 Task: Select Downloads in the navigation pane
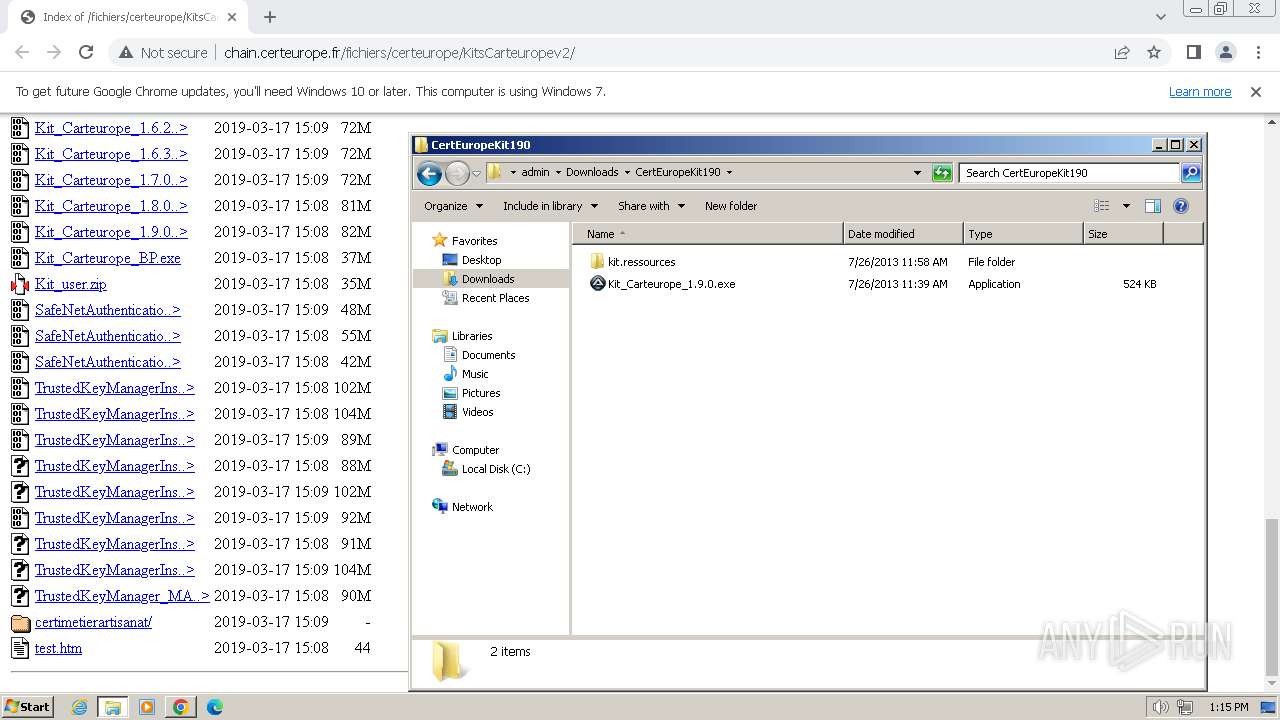click(x=488, y=279)
